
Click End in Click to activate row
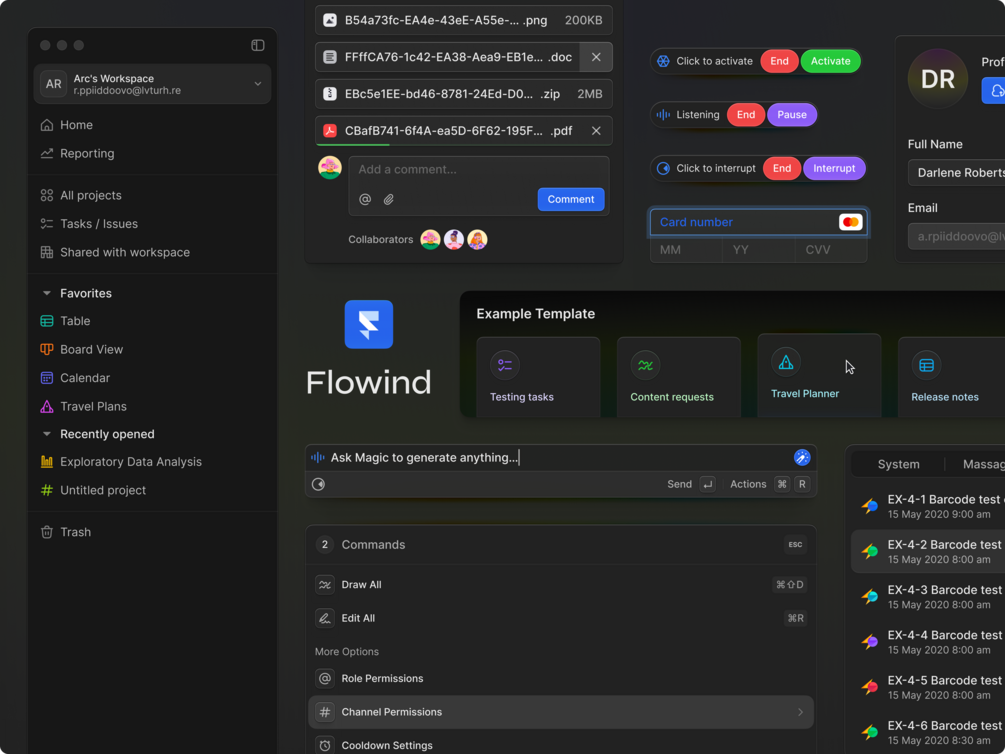[x=779, y=61]
